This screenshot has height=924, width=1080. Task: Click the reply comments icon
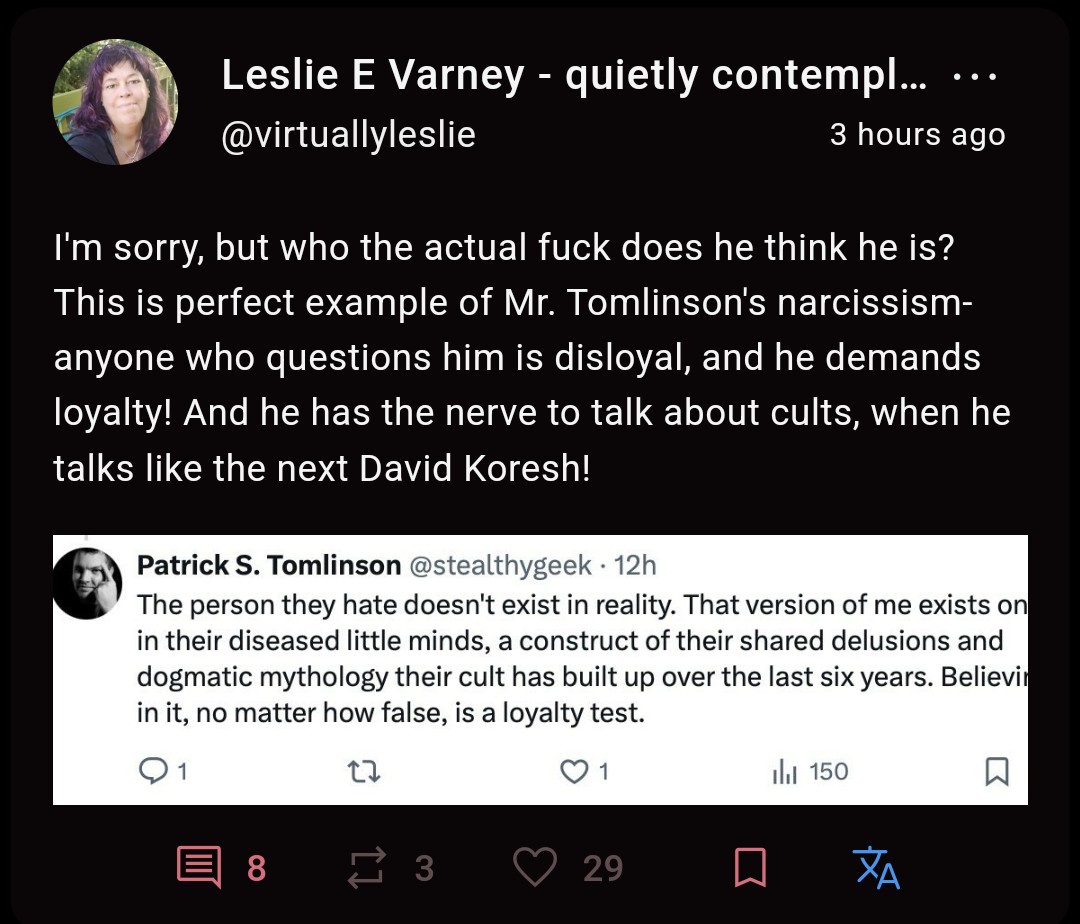click(x=199, y=868)
